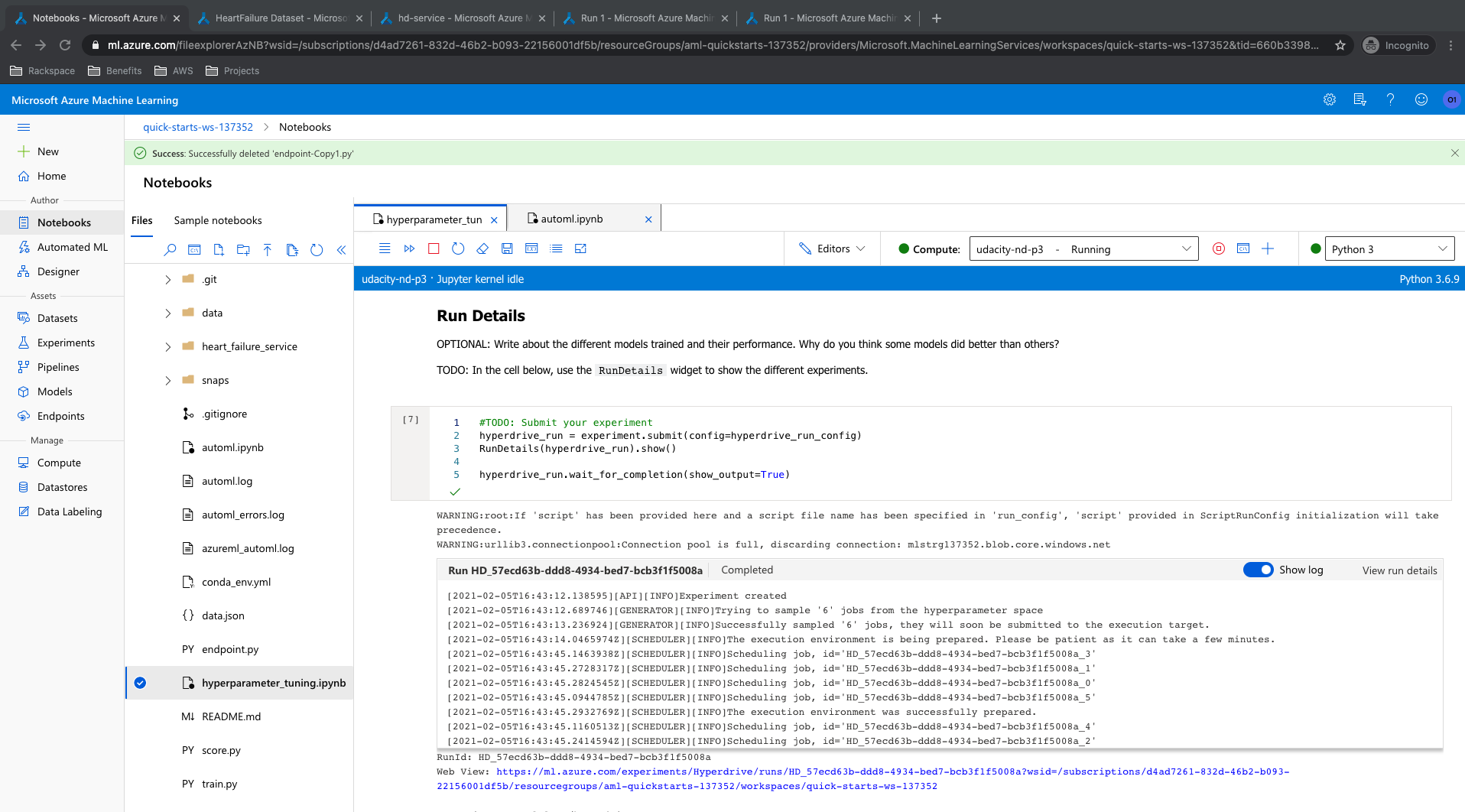Show the table of contents icon
The width and height of the screenshot is (1465, 812).
click(556, 248)
